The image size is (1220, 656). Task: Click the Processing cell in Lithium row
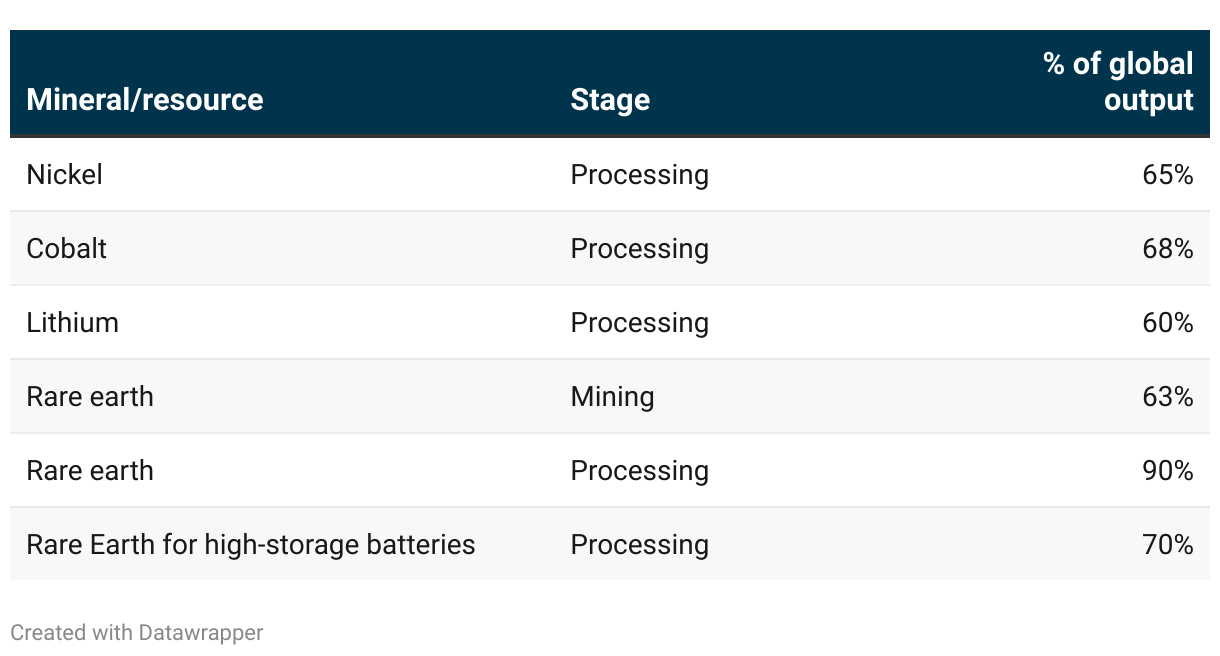639,323
